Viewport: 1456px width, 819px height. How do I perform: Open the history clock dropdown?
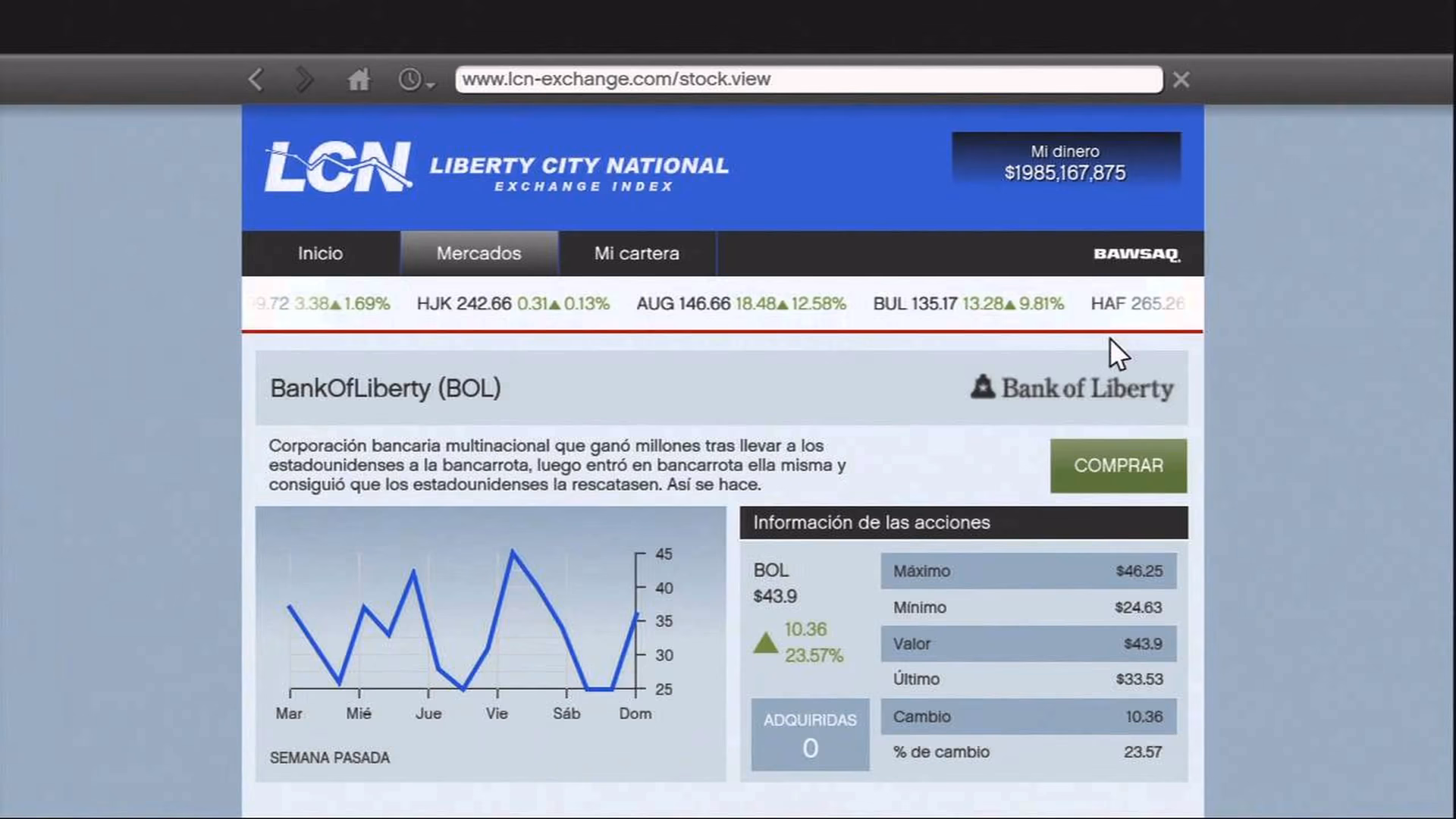pos(416,79)
